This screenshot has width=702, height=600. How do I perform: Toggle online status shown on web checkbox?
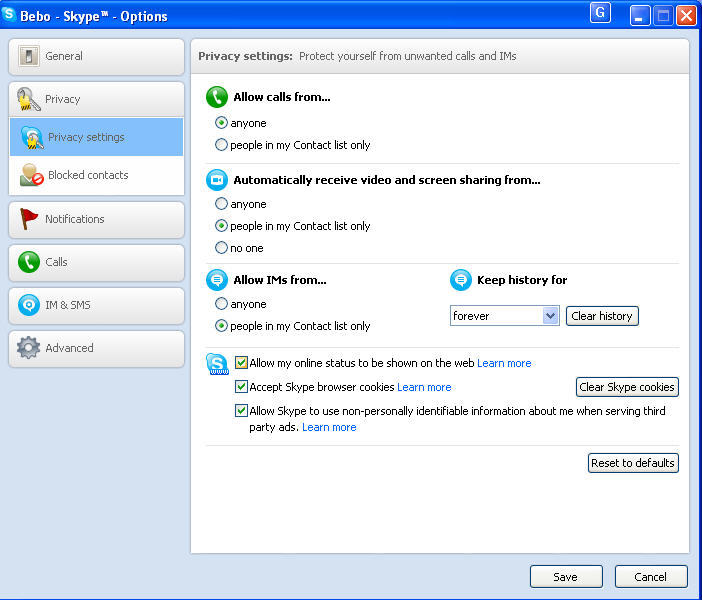coord(241,363)
